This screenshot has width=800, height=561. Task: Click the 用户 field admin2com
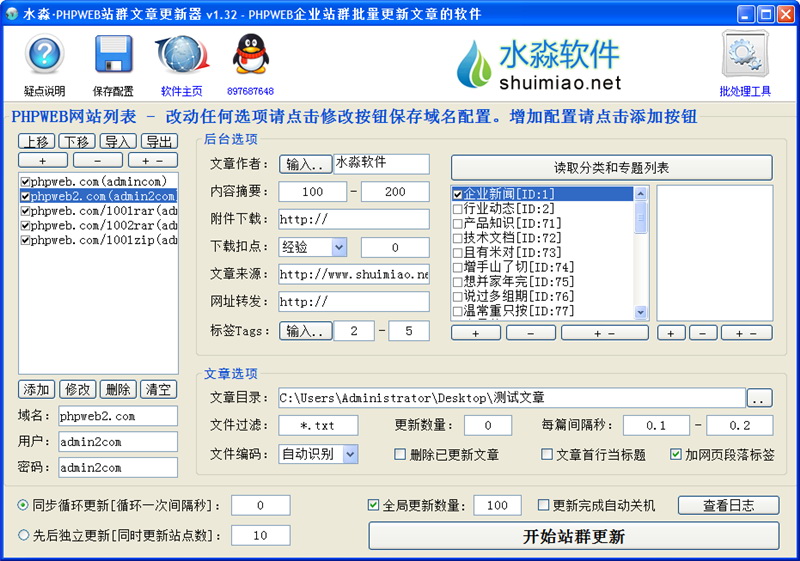(118, 442)
